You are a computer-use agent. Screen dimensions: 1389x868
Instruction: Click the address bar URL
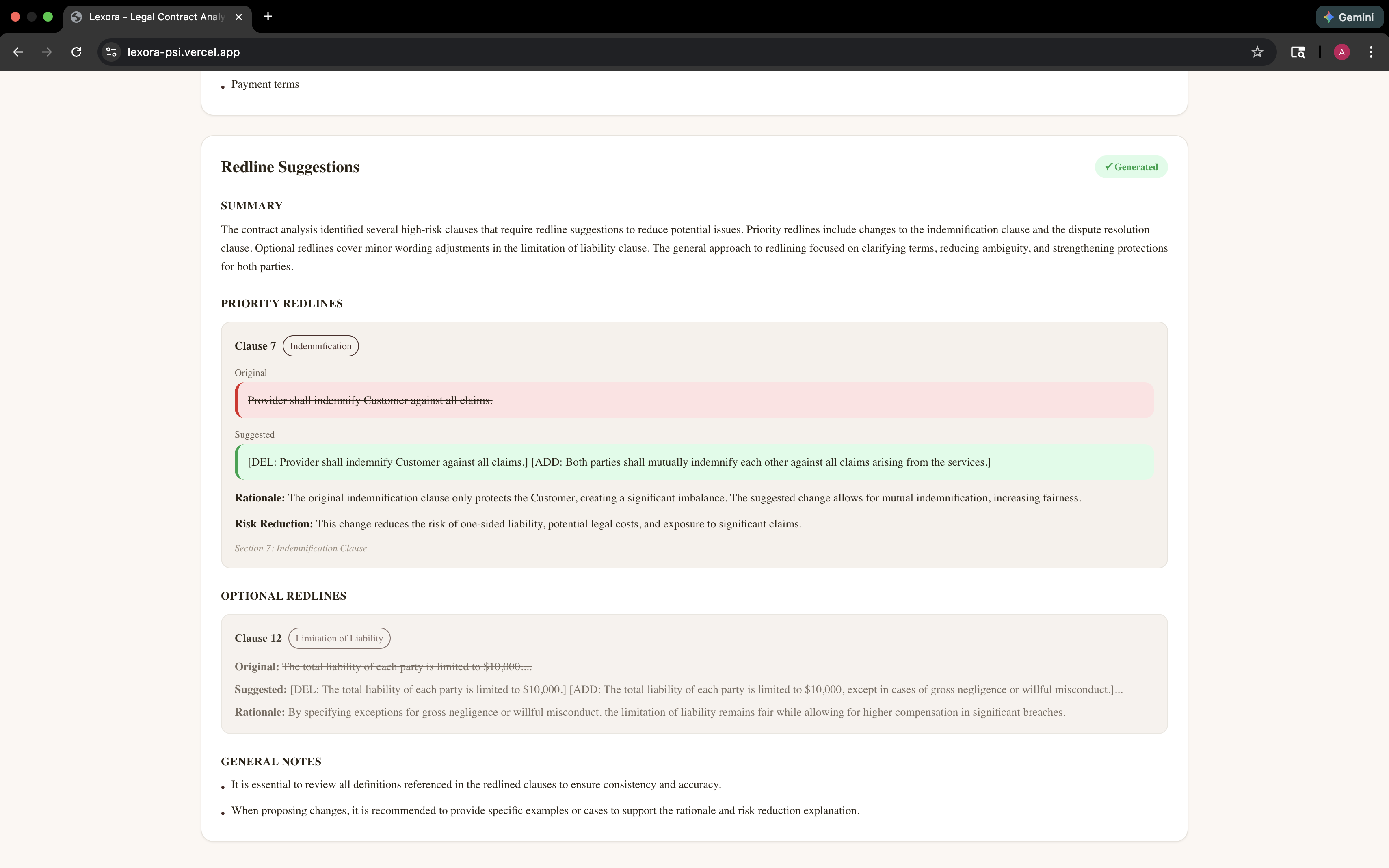(x=184, y=52)
